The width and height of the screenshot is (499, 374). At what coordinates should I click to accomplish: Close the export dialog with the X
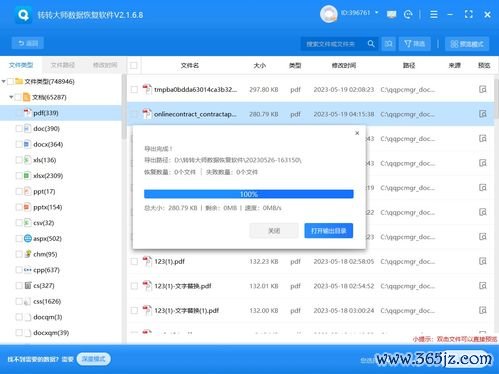(x=357, y=133)
